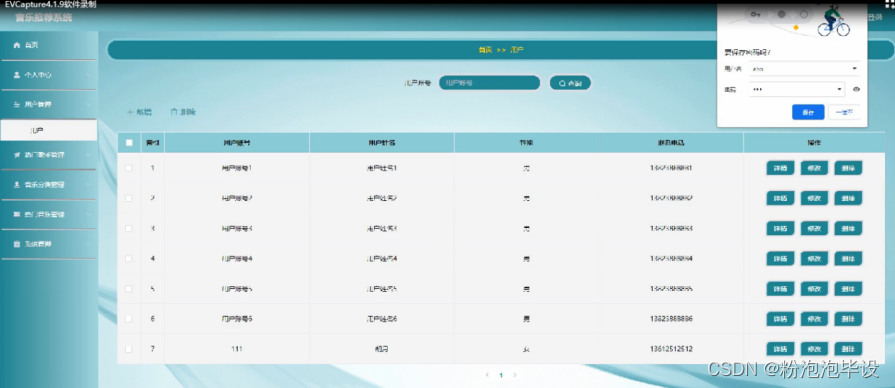Screen dimensions: 895x388
Task: Click the icon beside 系统管理
Action: [x=16, y=244]
